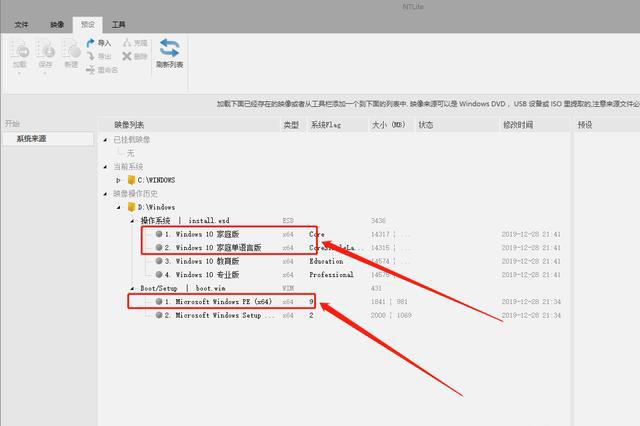Click the modified date of Microsoft Windows Setup
The width and height of the screenshot is (640, 426).
tap(531, 315)
